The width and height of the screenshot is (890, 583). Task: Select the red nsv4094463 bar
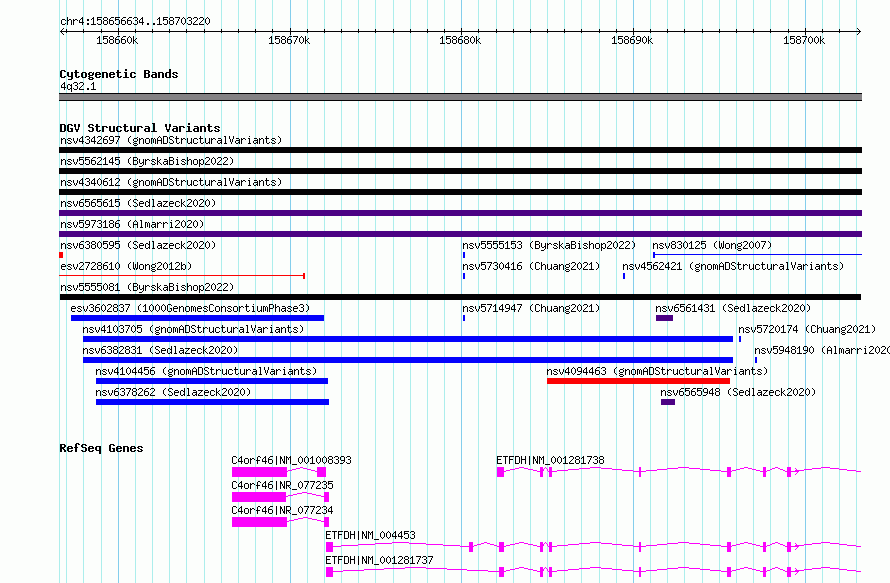pos(639,381)
